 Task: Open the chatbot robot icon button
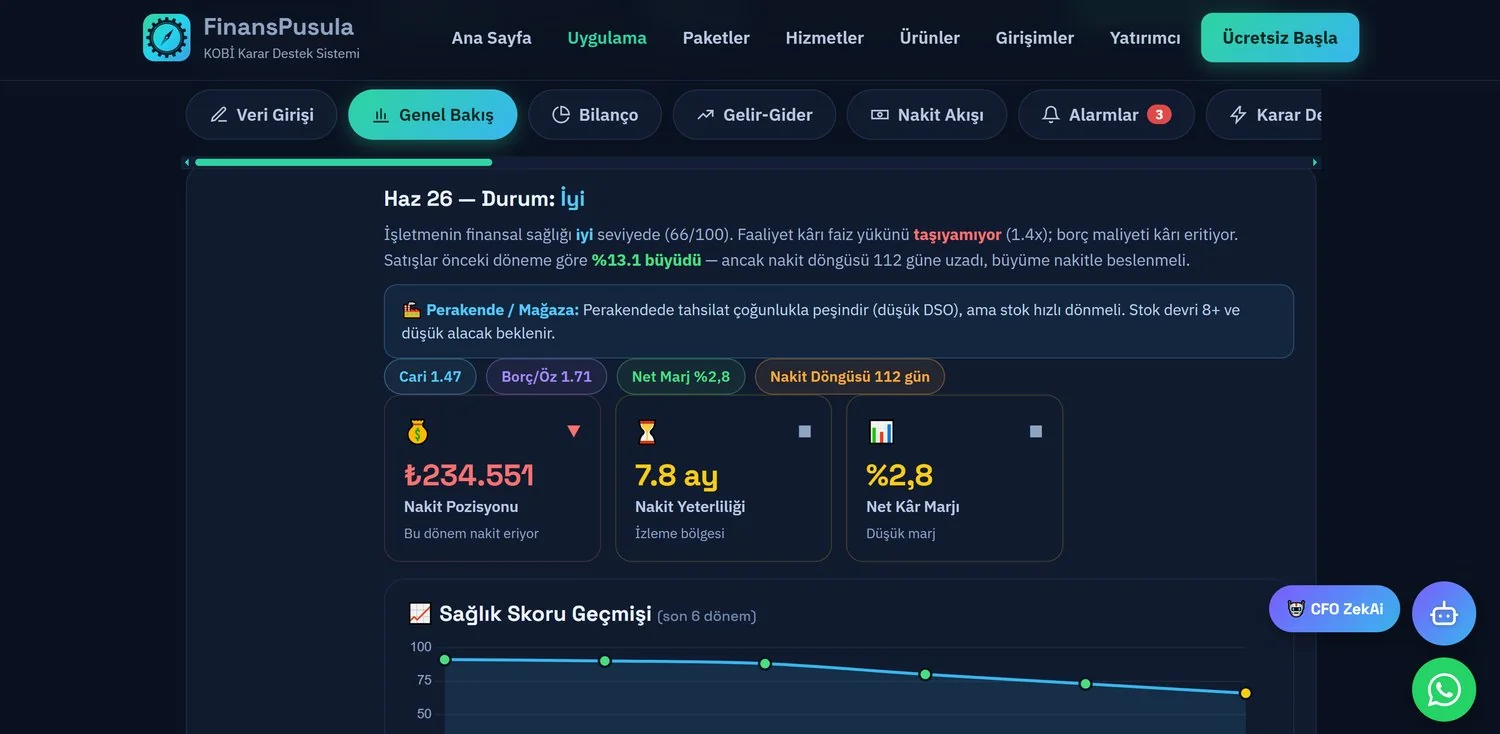click(x=1444, y=613)
